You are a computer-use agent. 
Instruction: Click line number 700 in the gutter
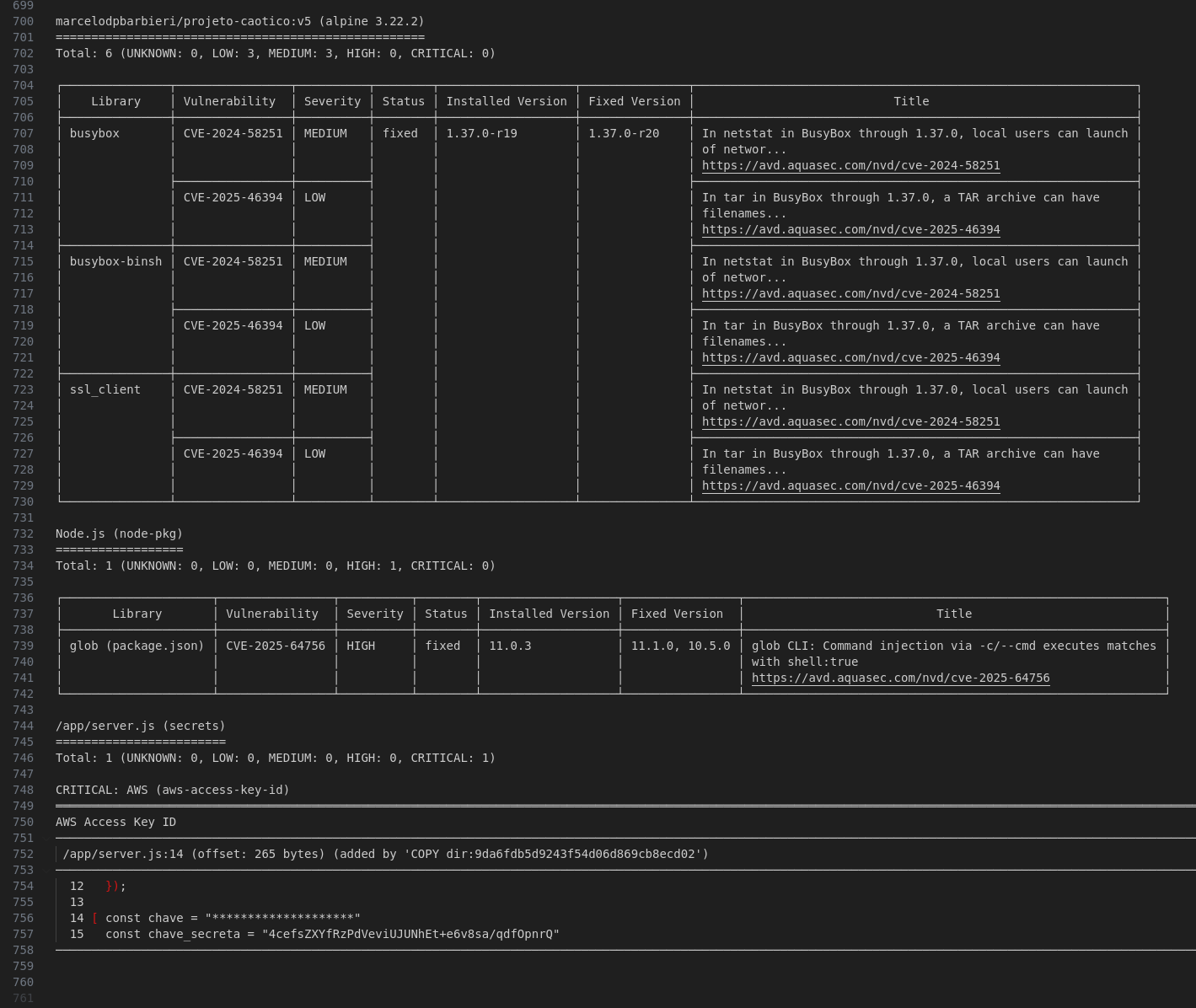point(24,21)
